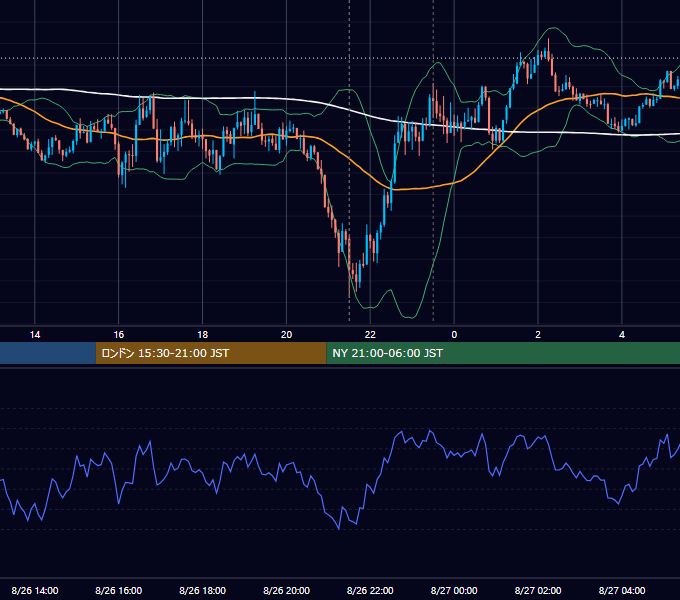Click the 8/27 00:00 date label
Screen dimensions: 680x600
pos(454,590)
